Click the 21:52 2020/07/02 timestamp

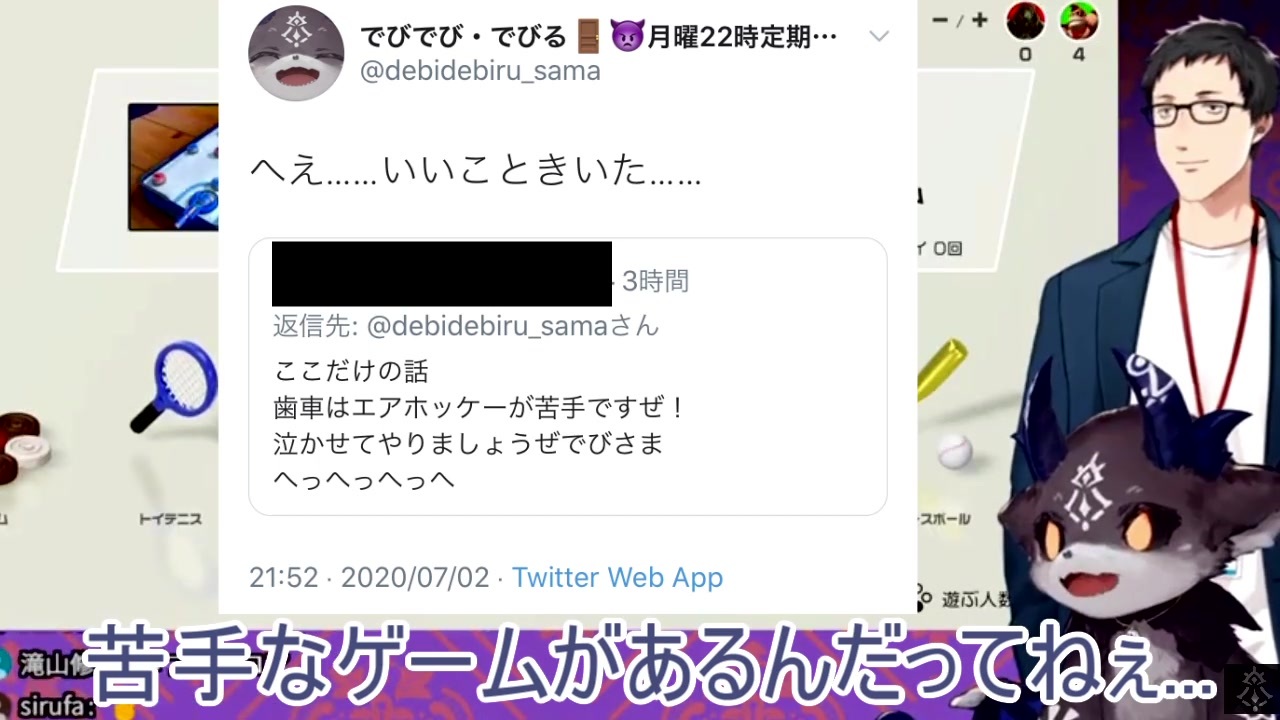click(x=369, y=577)
